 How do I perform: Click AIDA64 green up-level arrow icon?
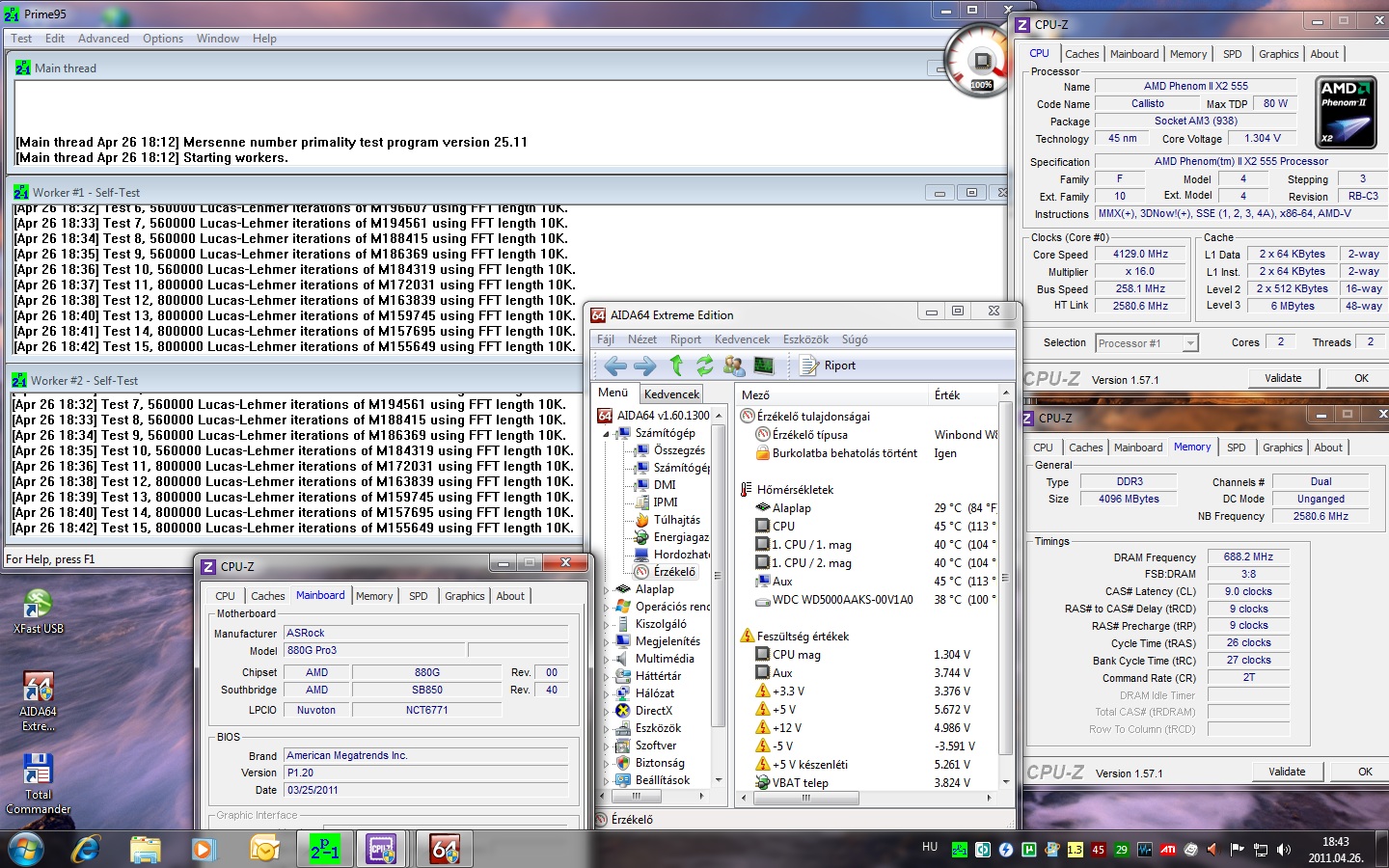click(x=676, y=366)
